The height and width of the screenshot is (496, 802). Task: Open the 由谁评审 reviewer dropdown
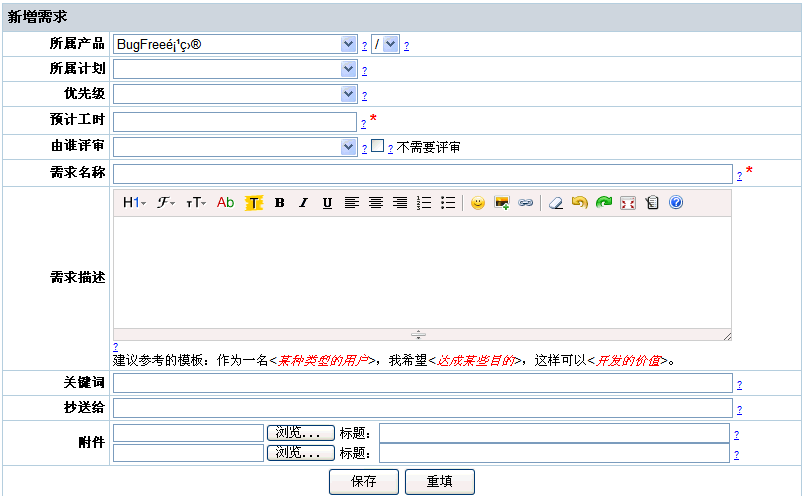click(x=235, y=147)
